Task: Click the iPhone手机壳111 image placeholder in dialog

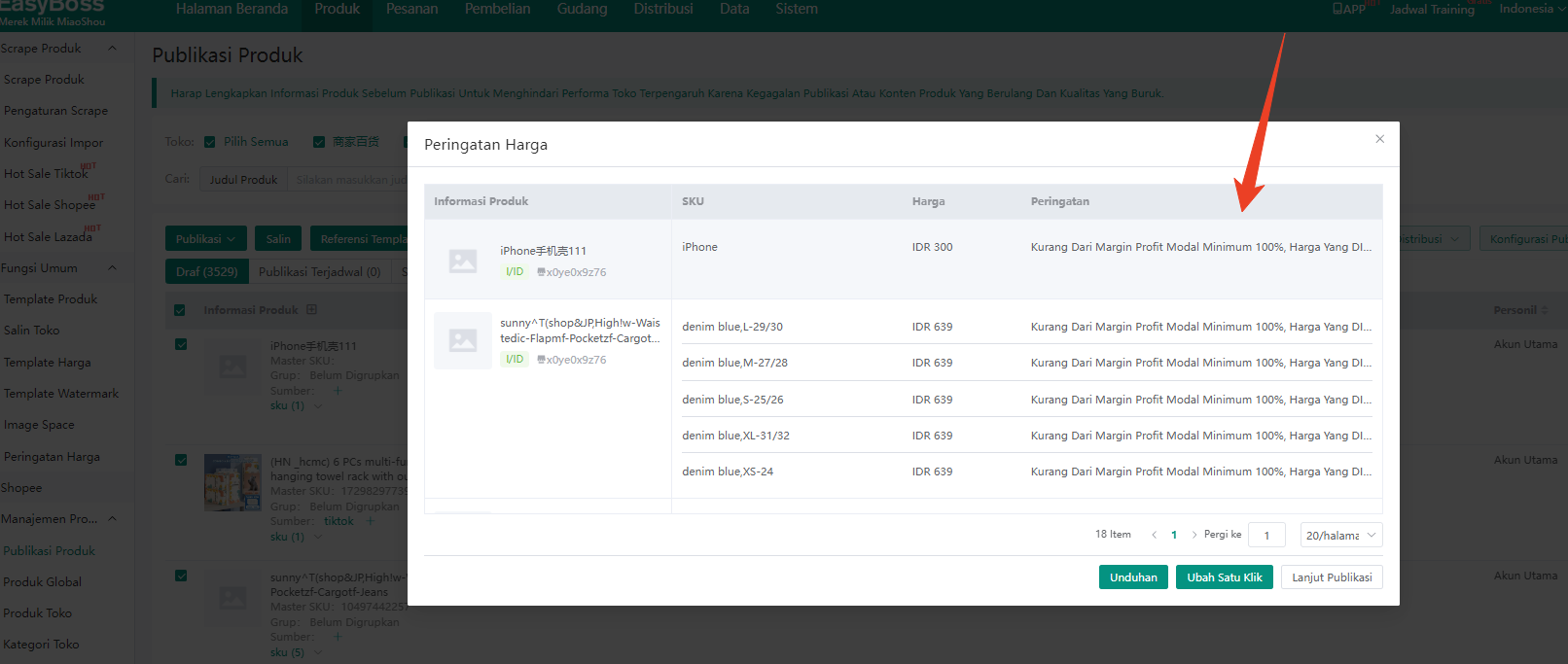Action: tap(463, 261)
